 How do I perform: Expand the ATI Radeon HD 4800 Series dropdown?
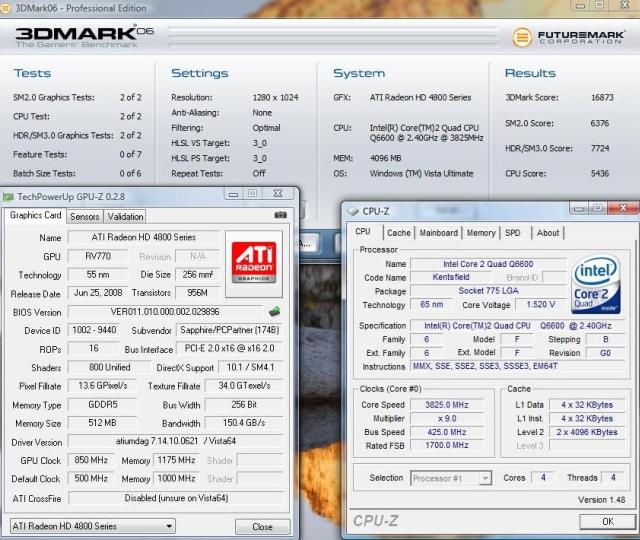tap(93, 526)
